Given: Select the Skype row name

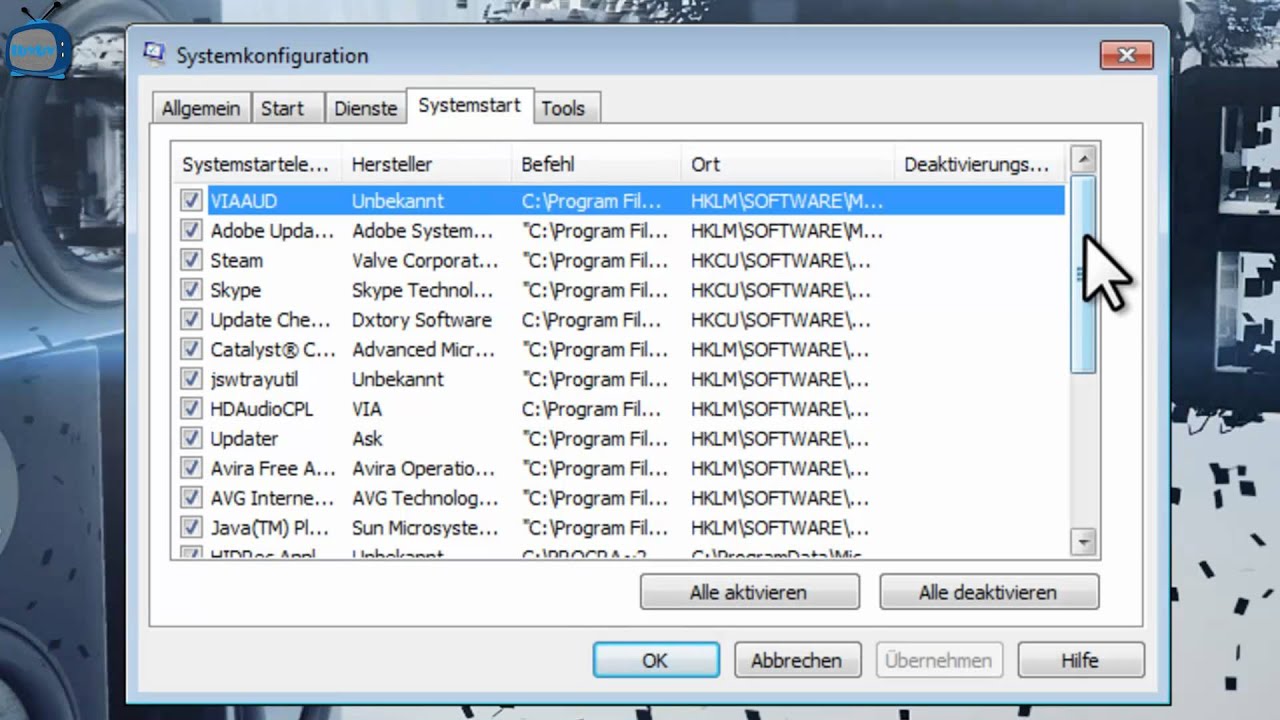Looking at the screenshot, I should point(236,290).
